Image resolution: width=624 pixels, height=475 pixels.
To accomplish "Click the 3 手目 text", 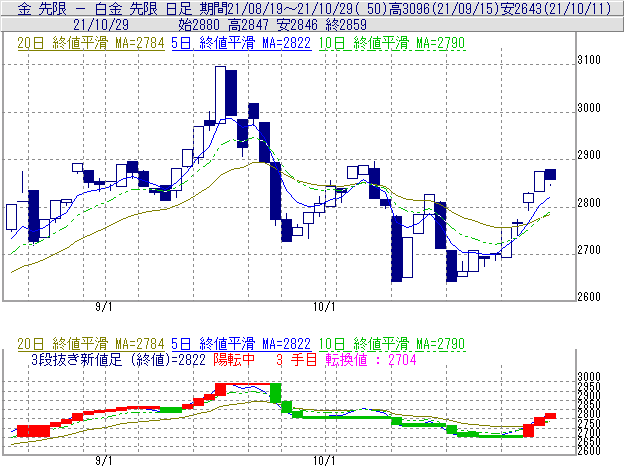I will pos(296,360).
